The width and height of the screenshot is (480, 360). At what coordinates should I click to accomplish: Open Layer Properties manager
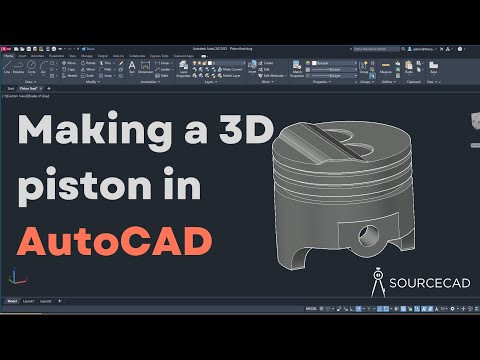[183, 69]
